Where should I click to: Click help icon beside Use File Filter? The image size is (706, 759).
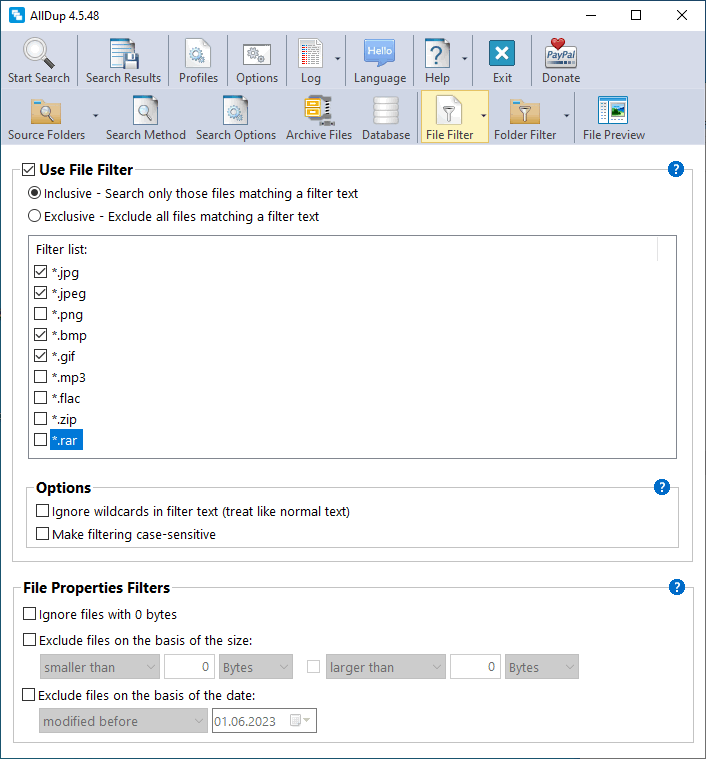(676, 169)
